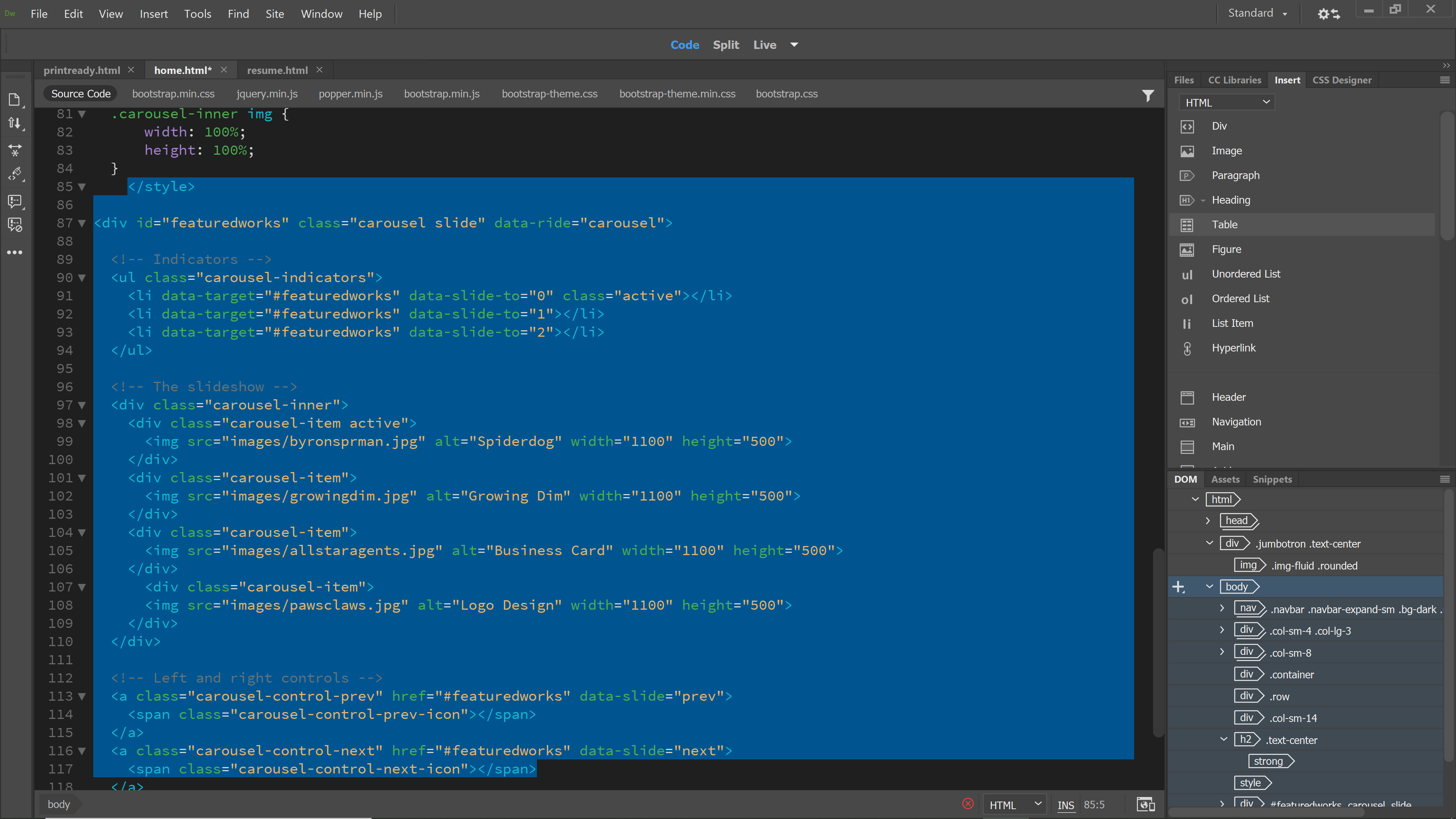This screenshot has width=1456, height=819.
Task: Select Code view
Action: click(x=684, y=45)
